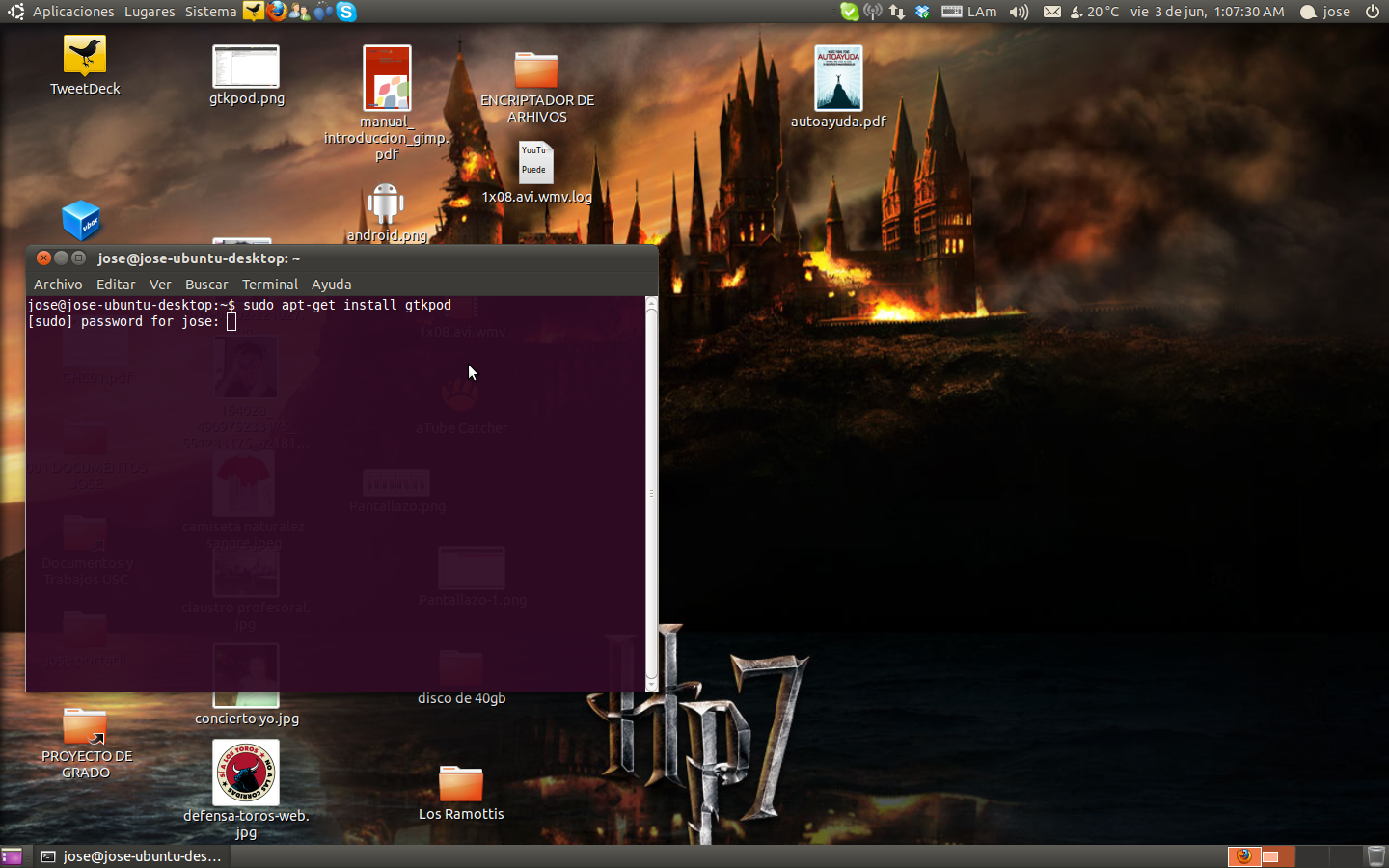This screenshot has width=1389, height=868.
Task: Switch to first workspace in the switcher
Action: (x=1244, y=856)
